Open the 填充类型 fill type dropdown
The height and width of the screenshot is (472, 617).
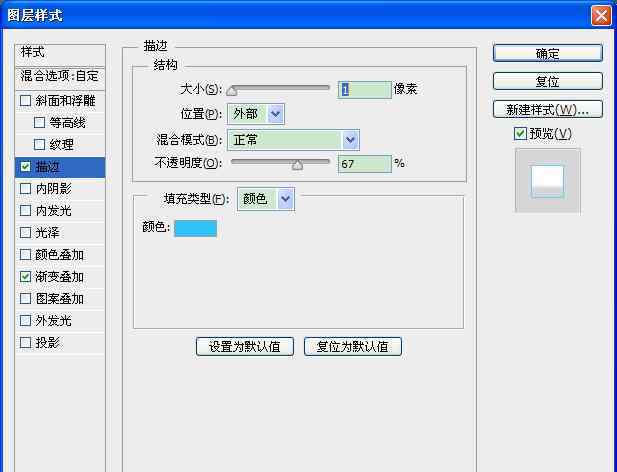[266, 199]
